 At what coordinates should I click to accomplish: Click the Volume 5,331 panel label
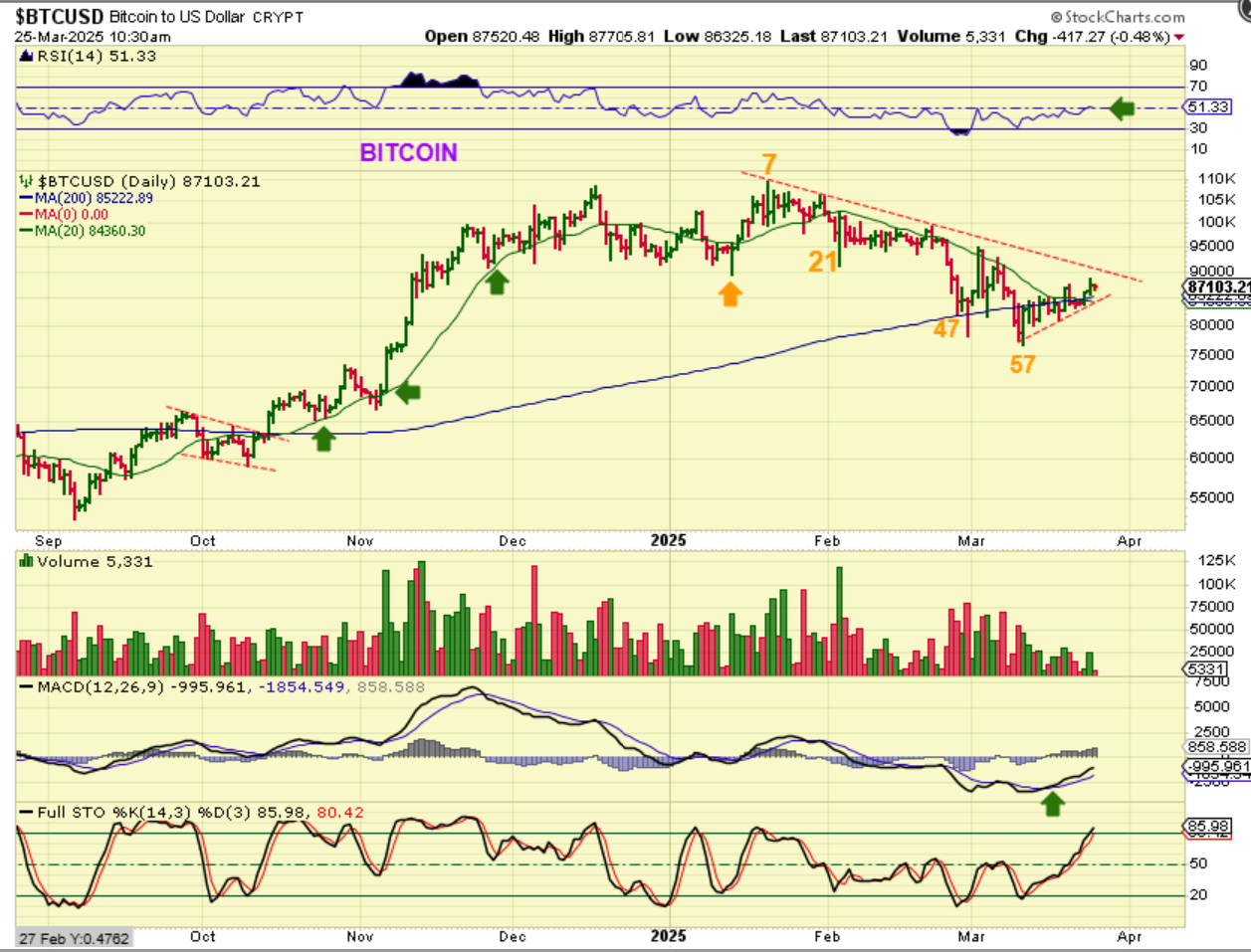[95, 562]
